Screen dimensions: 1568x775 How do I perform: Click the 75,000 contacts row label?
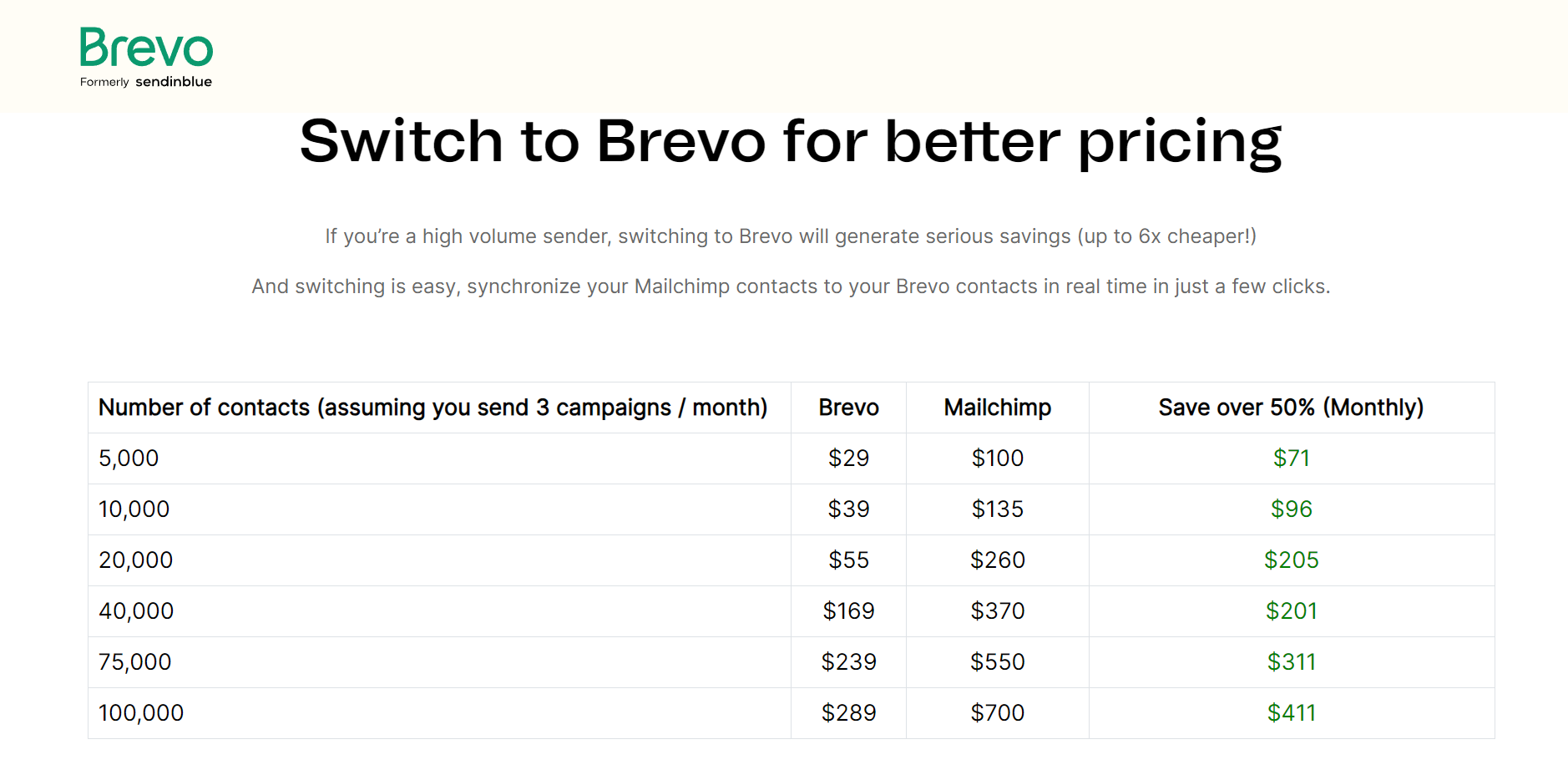click(x=134, y=662)
